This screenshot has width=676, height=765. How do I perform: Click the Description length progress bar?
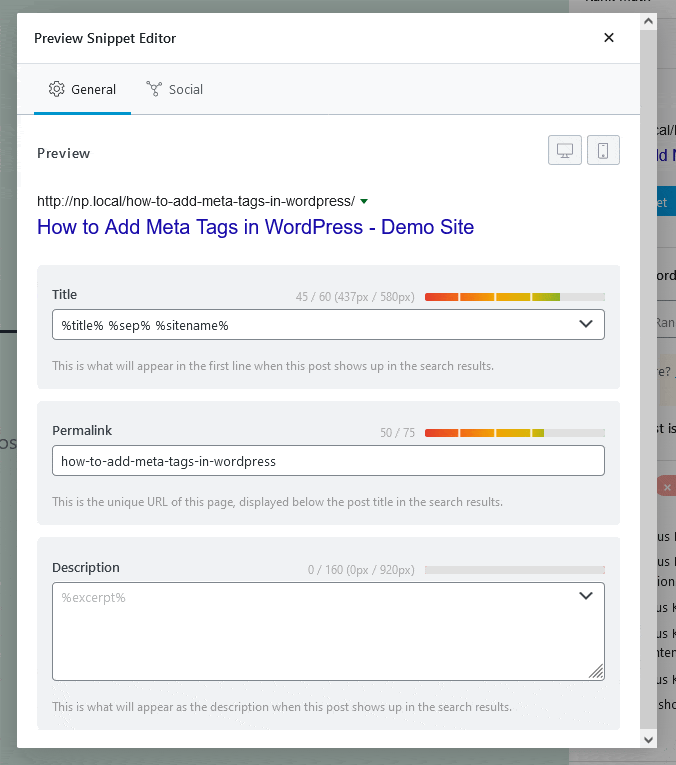pos(515,570)
